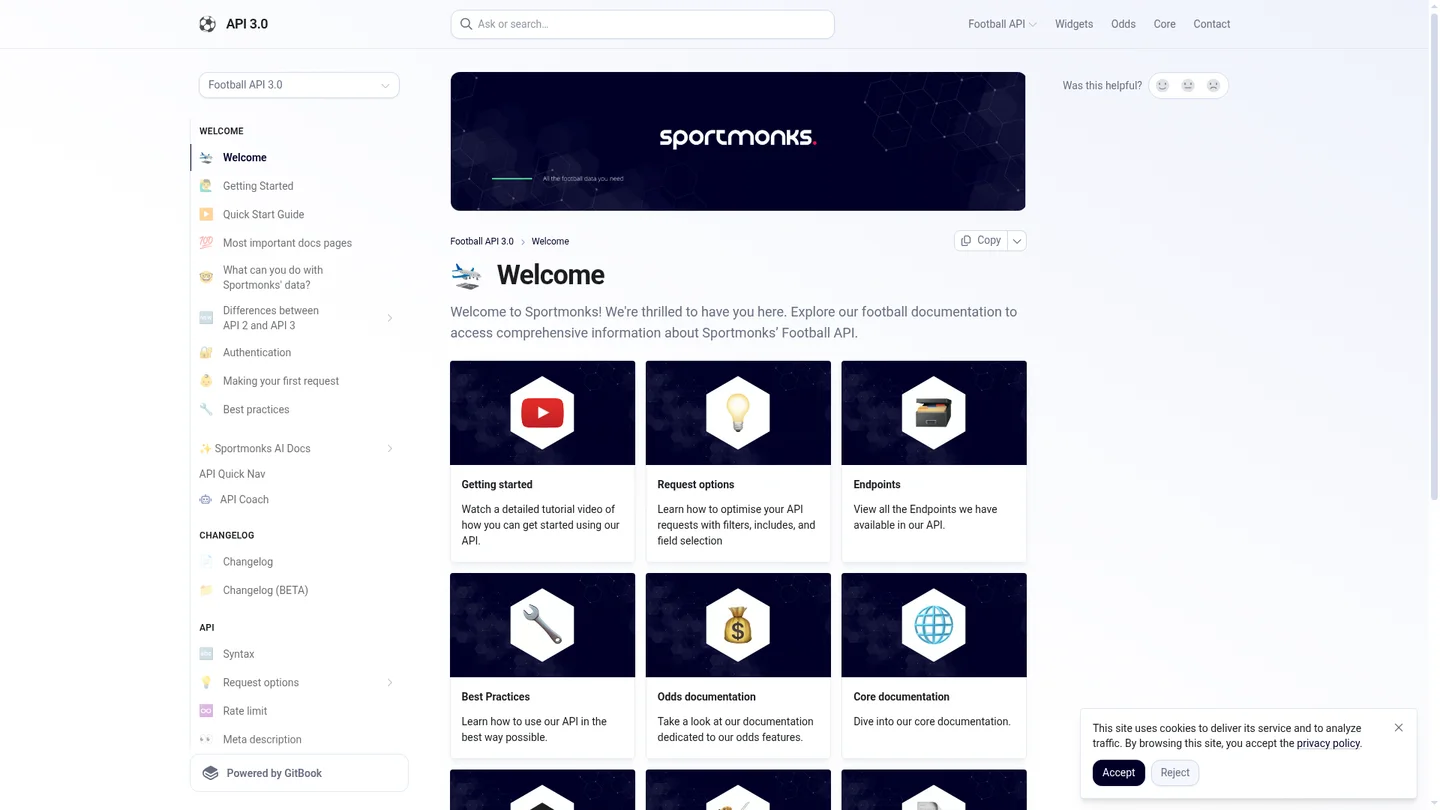This screenshot has width=1440, height=810.
Task: Click the light bulb icon on Request options card
Action: (738, 413)
